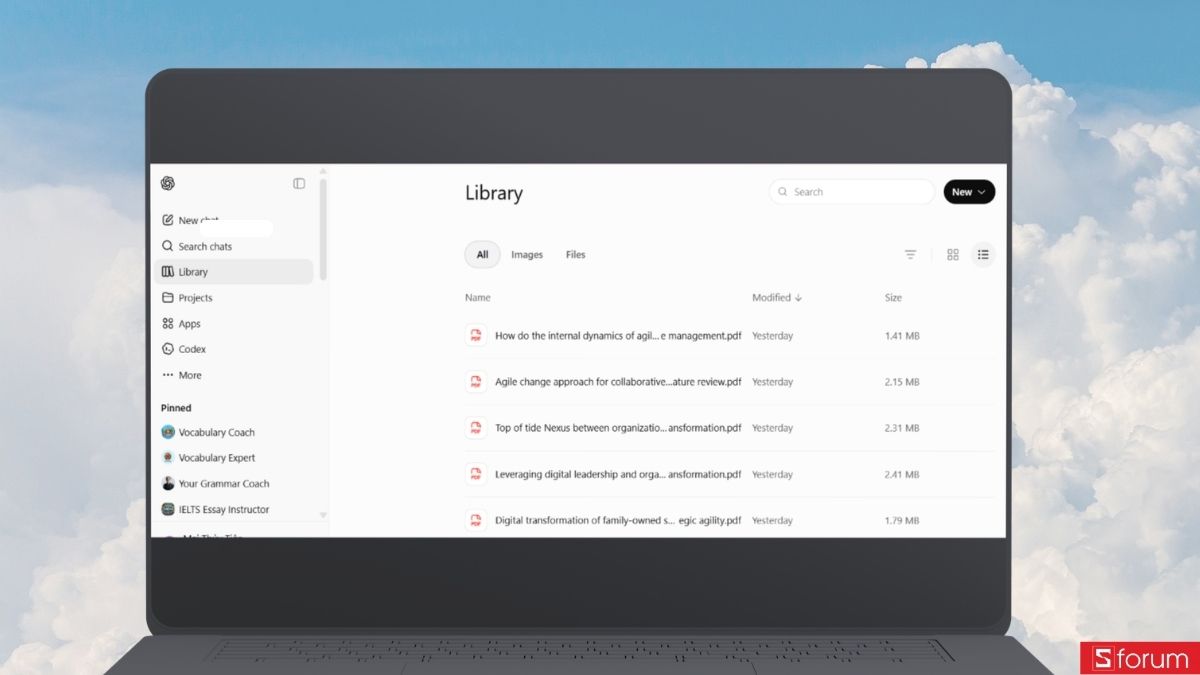Click PDF icon of 'Agile change approach' file
1200x675 pixels.
[x=476, y=382]
